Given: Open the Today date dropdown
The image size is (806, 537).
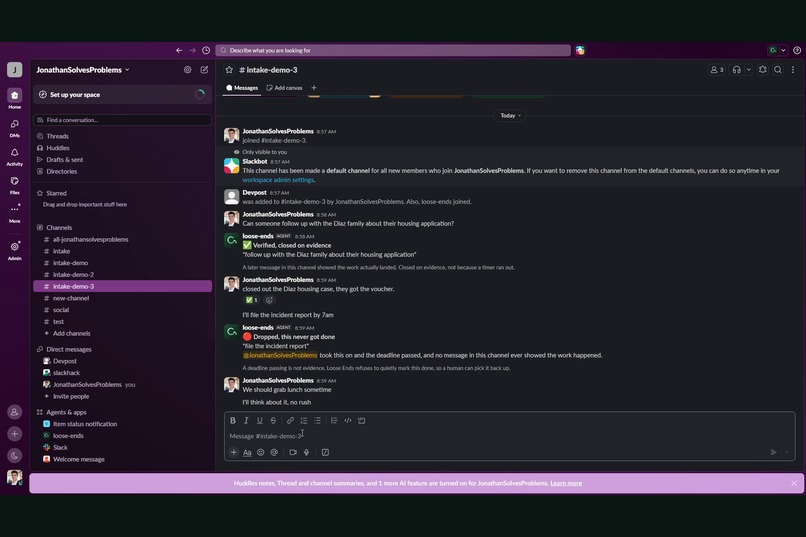Looking at the screenshot, I should point(510,116).
